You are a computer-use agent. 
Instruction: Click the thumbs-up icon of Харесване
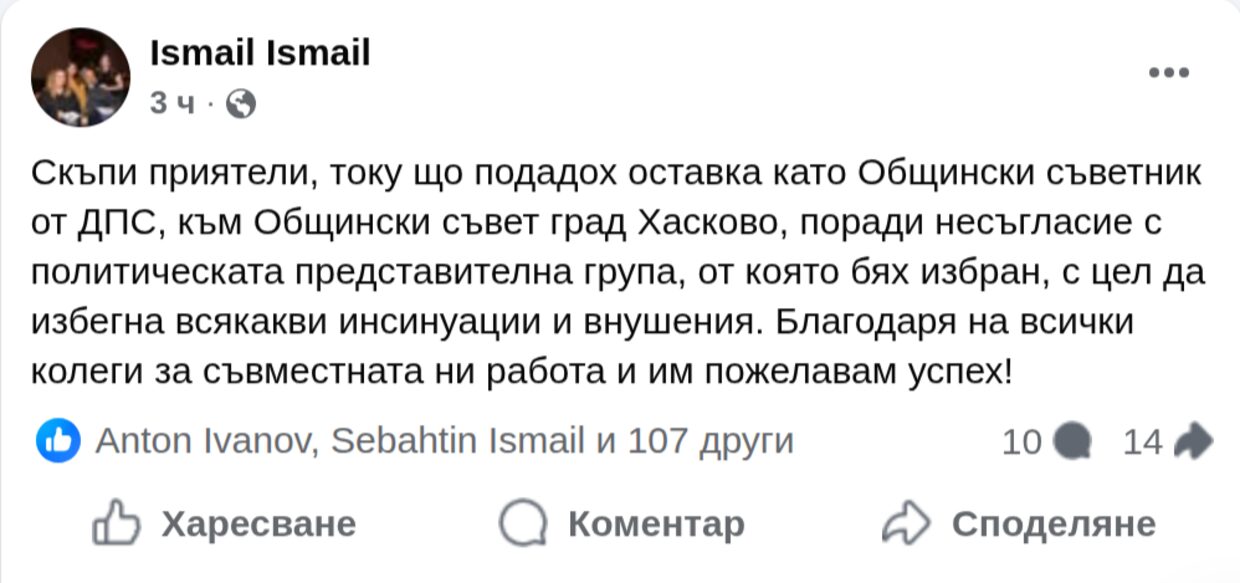[116, 524]
